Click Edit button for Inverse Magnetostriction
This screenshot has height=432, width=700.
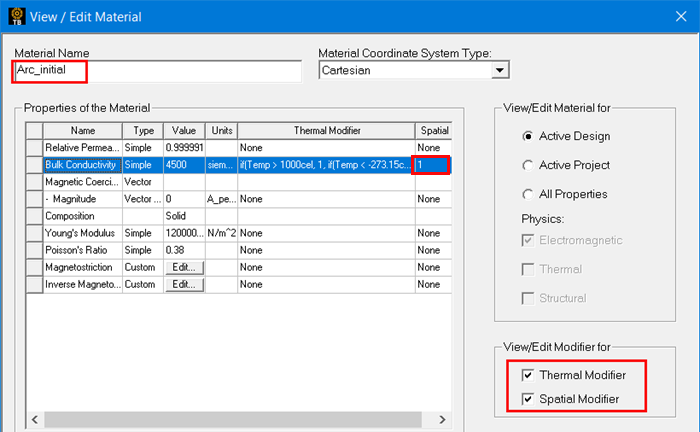pyautogui.click(x=184, y=284)
